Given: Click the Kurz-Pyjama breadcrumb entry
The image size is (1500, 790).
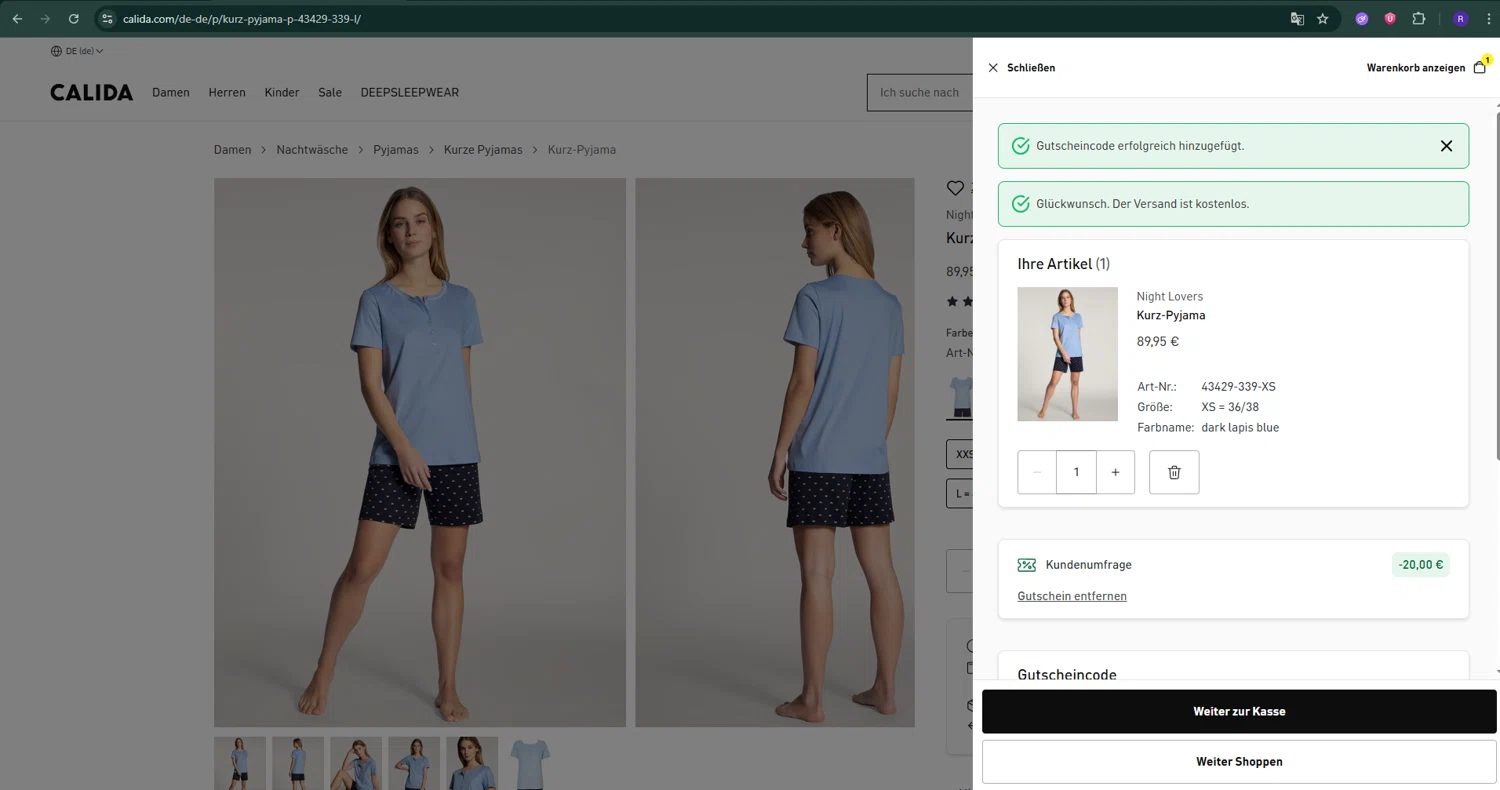Looking at the screenshot, I should coord(582,150).
